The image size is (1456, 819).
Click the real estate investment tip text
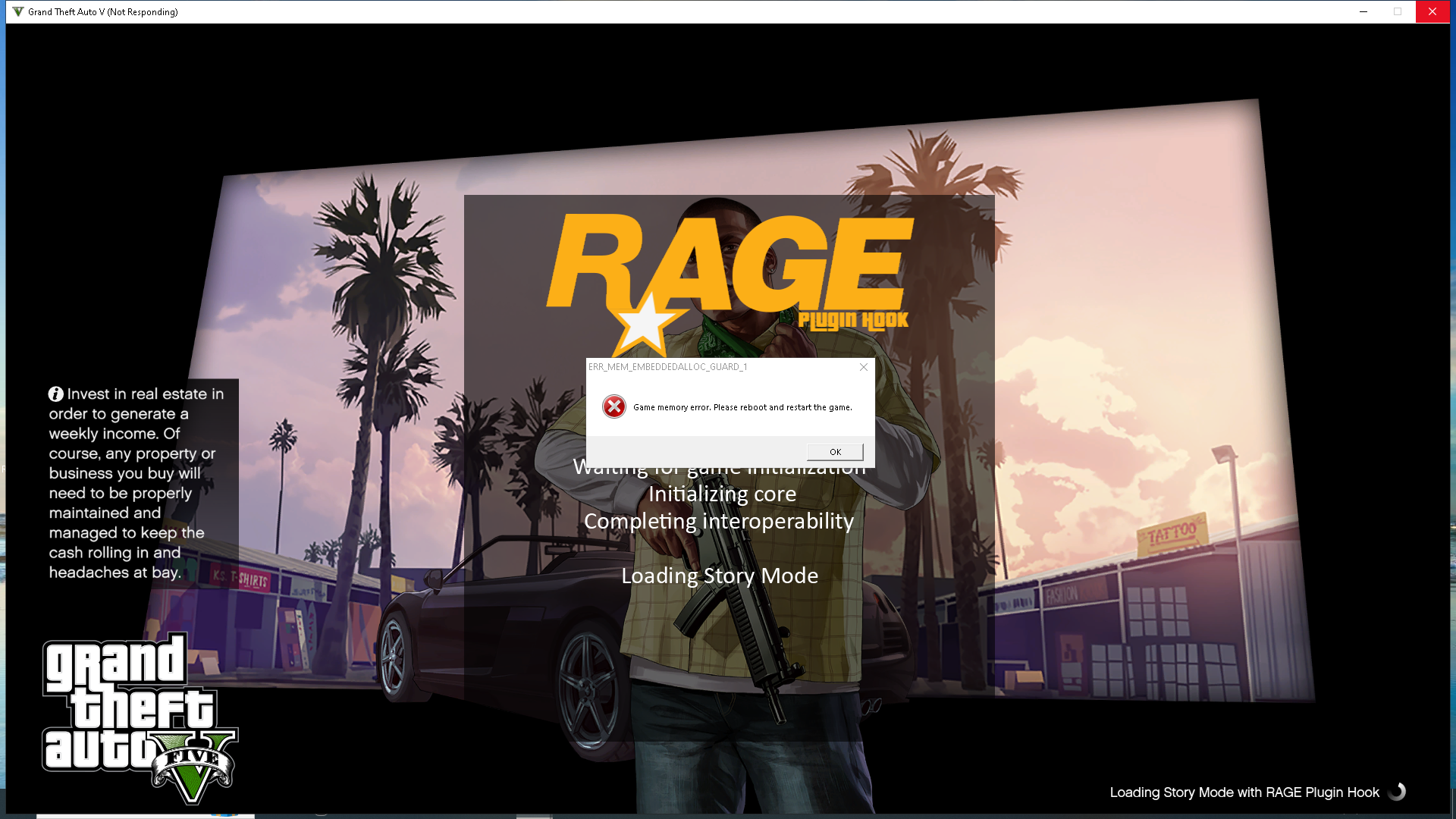[x=136, y=483]
